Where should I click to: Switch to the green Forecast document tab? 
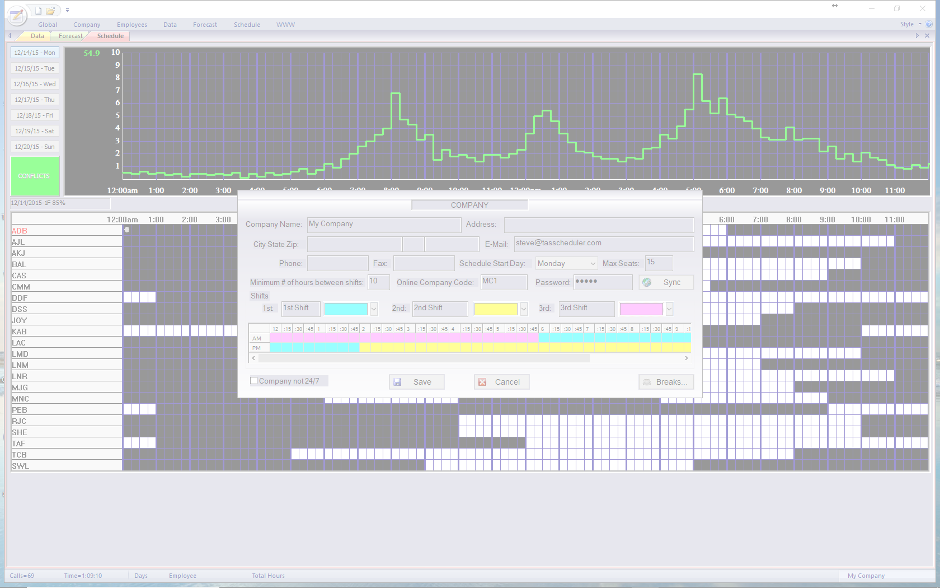click(70, 36)
